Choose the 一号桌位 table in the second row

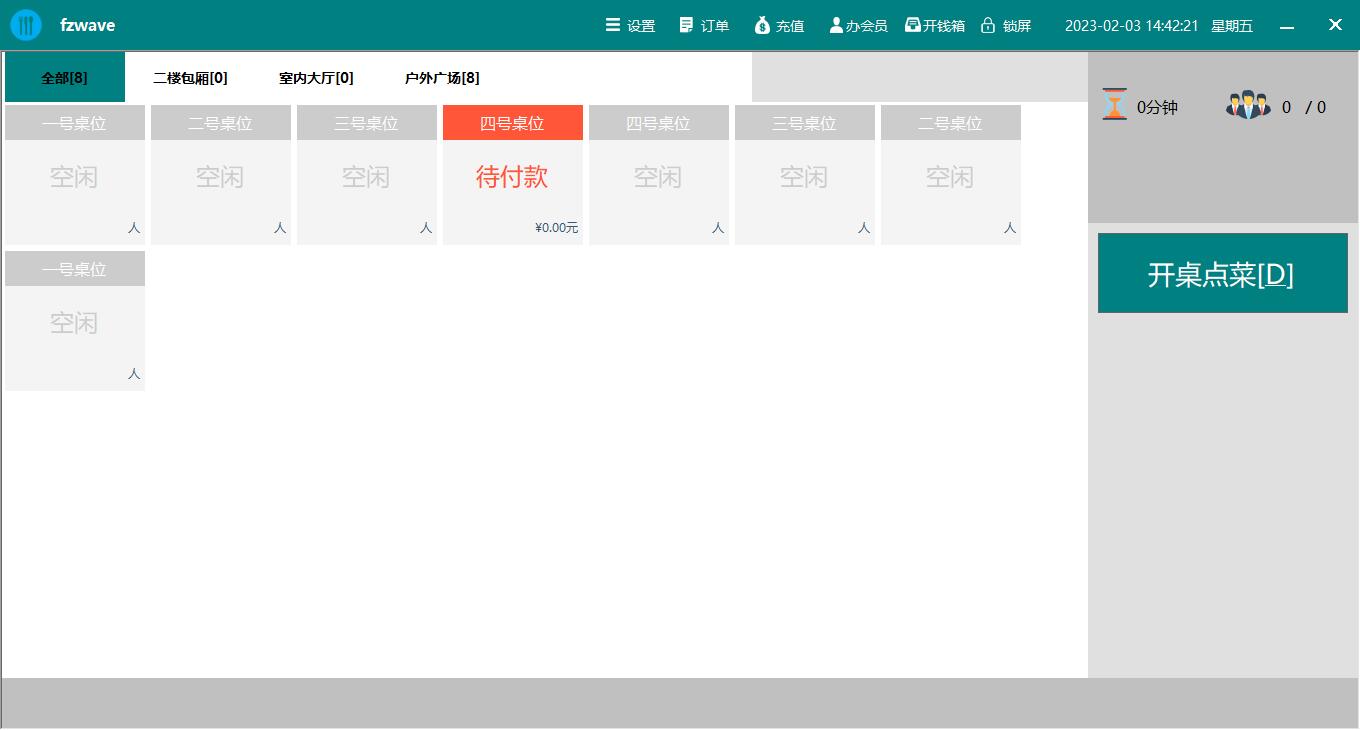point(75,322)
